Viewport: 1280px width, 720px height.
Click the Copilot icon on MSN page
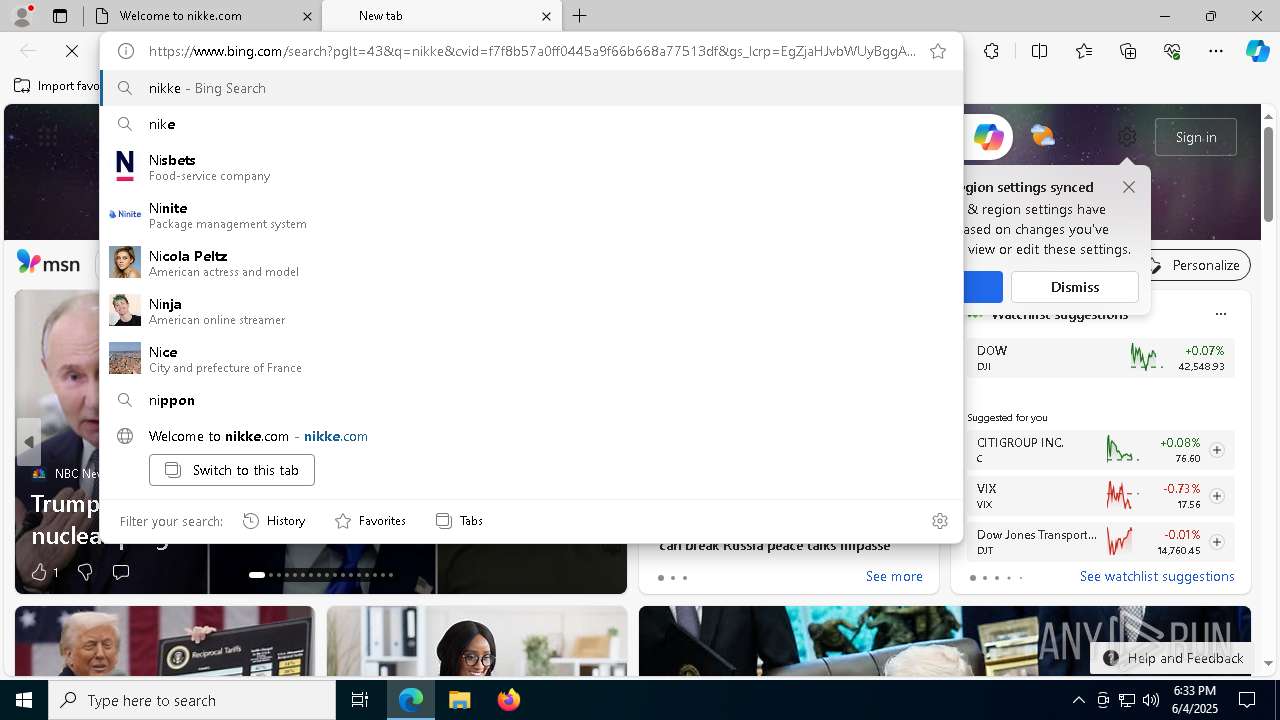point(988,137)
